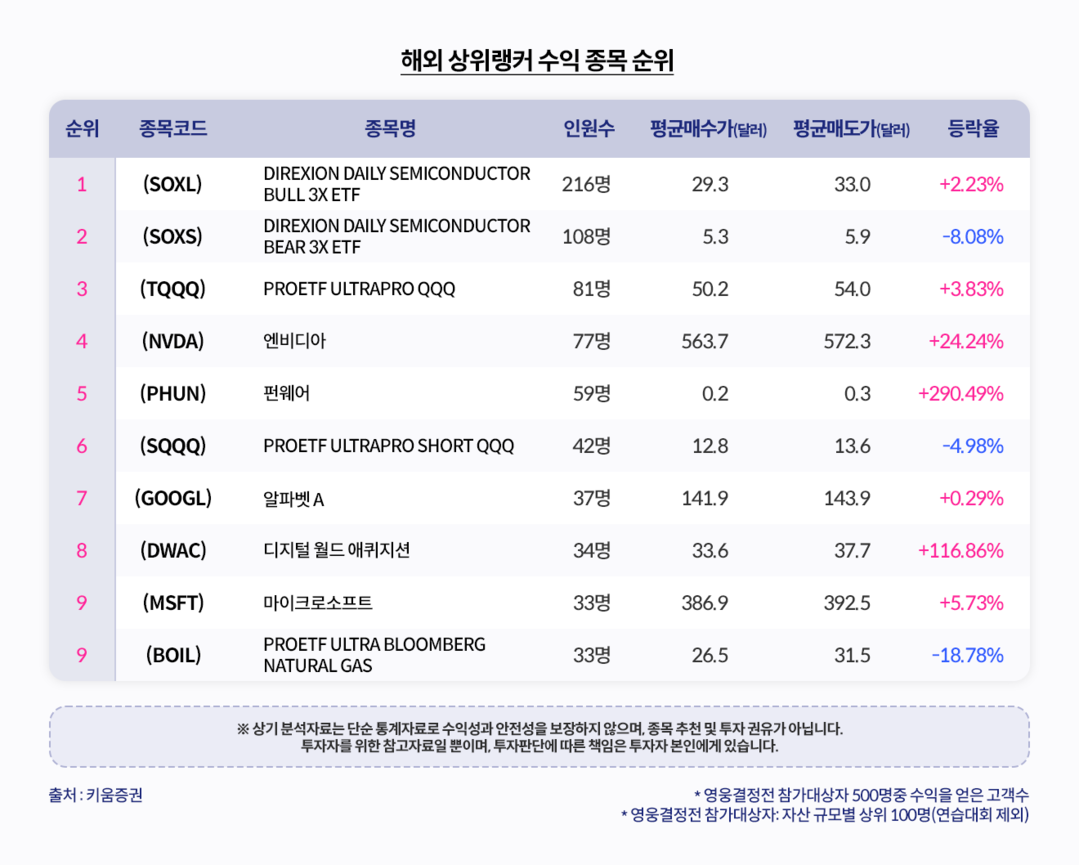Select the '등락율' column header

(973, 129)
